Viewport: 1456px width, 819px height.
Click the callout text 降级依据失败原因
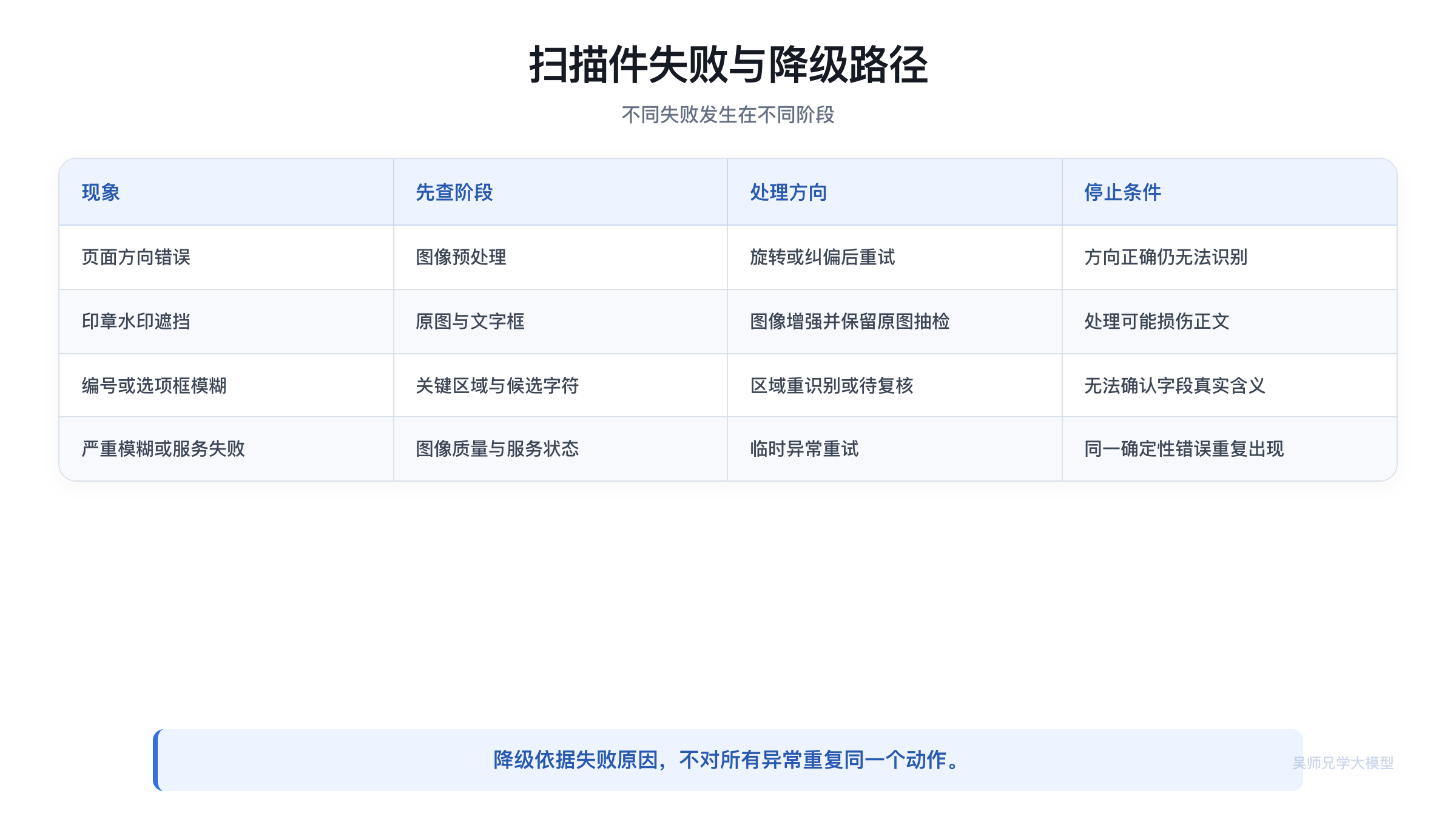click(x=576, y=760)
